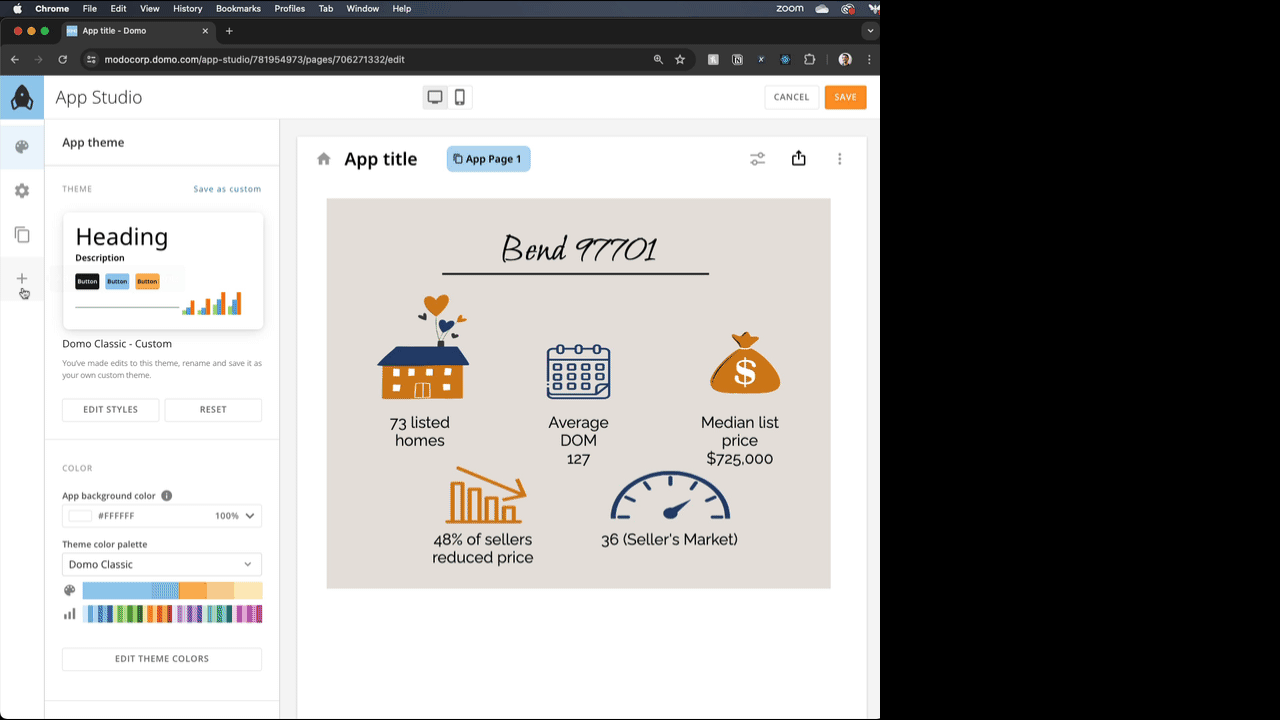Open the settings gear in the left sidebar
This screenshot has width=1280, height=720.
coord(21,190)
